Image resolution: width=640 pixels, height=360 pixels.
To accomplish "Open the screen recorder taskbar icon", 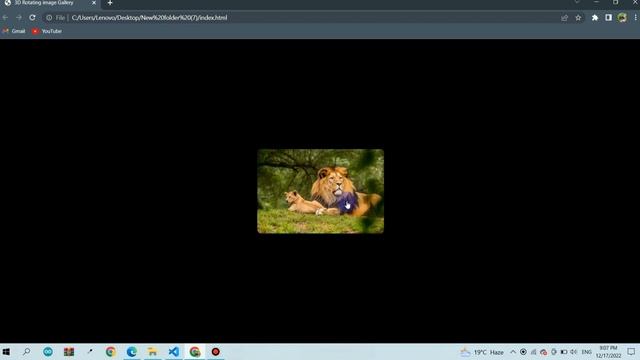I will (216, 351).
